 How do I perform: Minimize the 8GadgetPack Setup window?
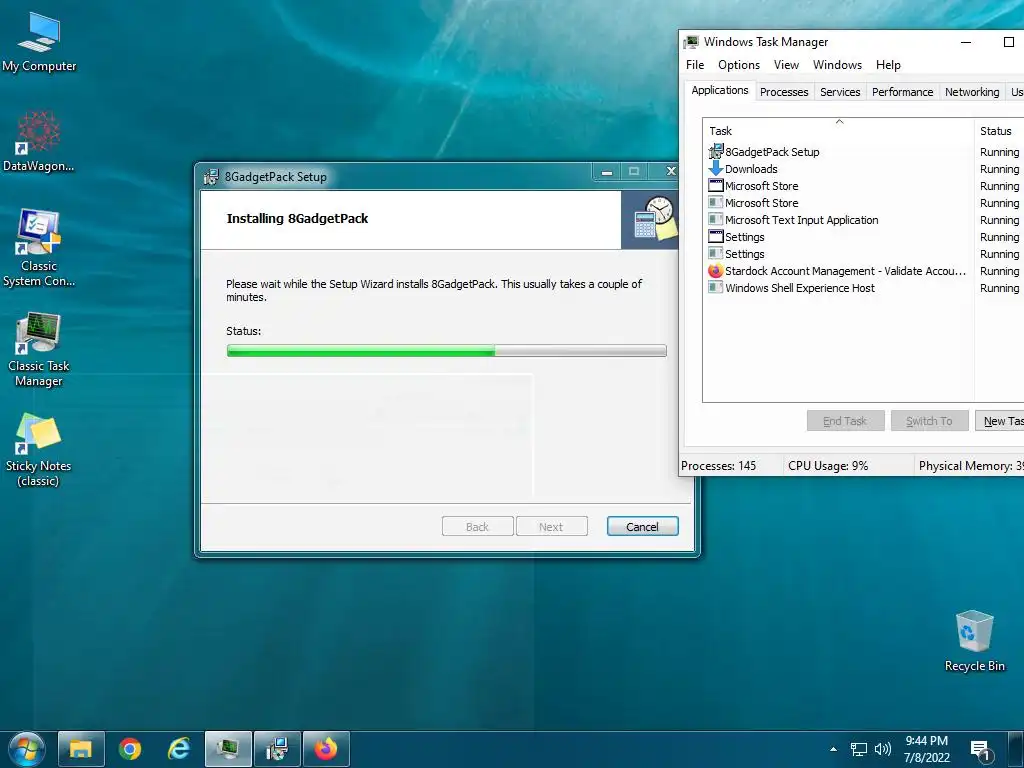[x=607, y=172]
